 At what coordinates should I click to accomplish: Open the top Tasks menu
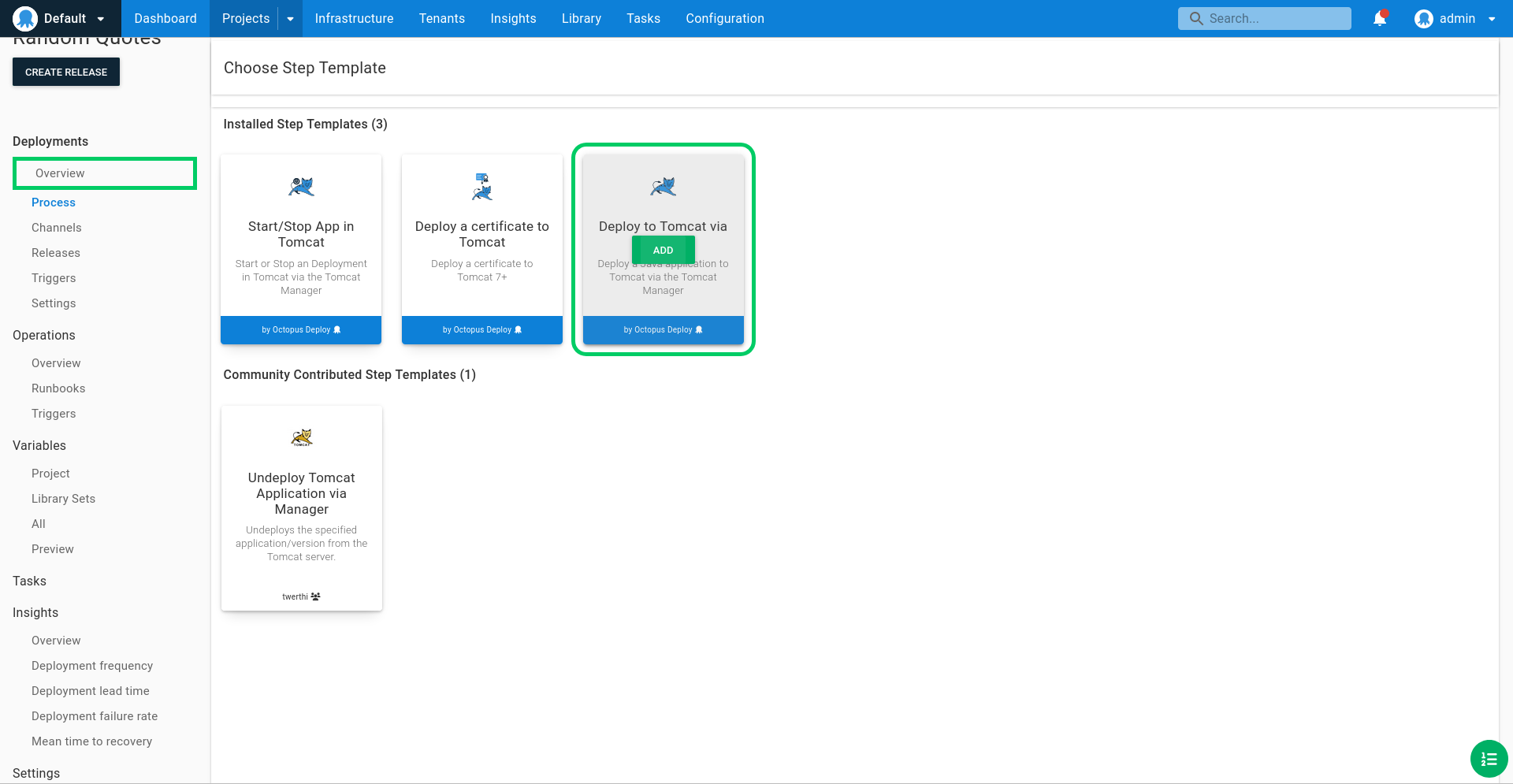(x=643, y=18)
